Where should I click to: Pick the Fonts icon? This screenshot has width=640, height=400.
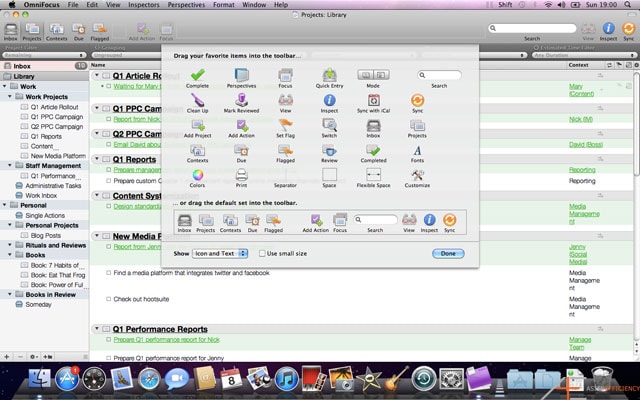pos(417,150)
